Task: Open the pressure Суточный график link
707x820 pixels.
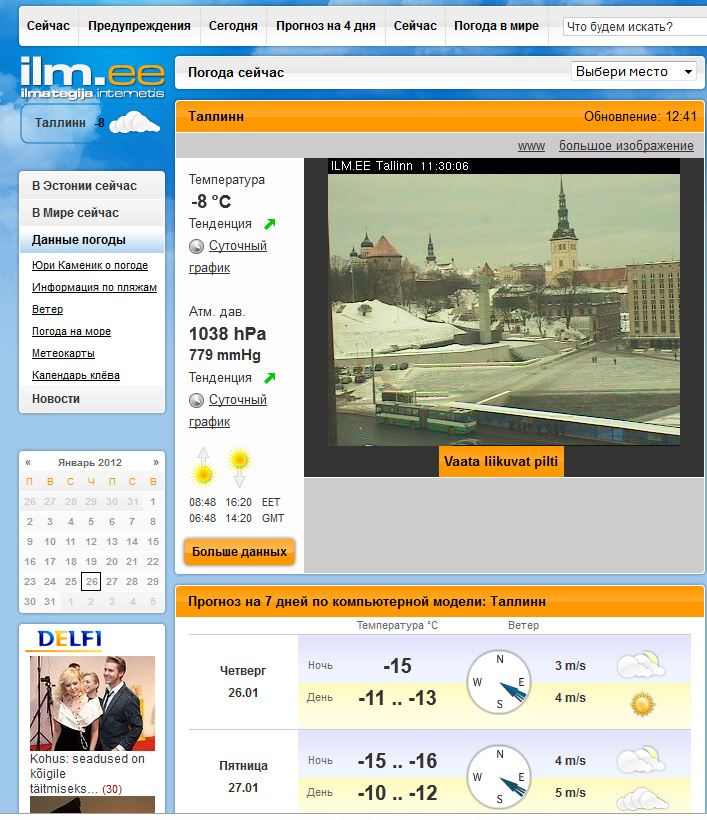Action: pyautogui.click(x=228, y=411)
